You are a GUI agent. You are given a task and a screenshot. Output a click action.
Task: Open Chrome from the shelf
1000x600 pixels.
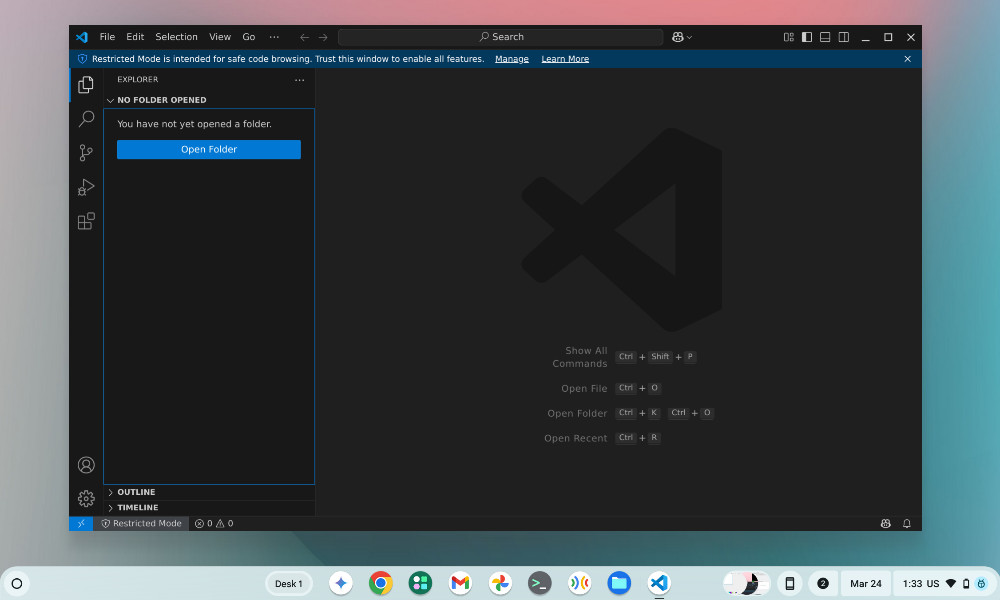click(381, 583)
